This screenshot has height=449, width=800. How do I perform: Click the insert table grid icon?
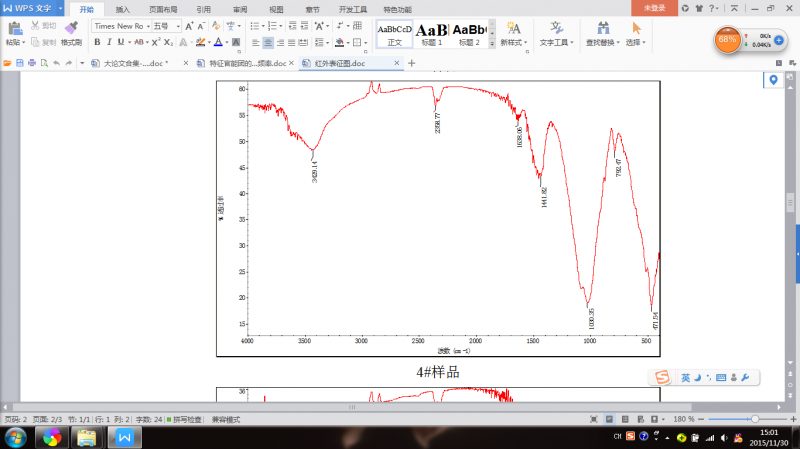click(x=357, y=26)
